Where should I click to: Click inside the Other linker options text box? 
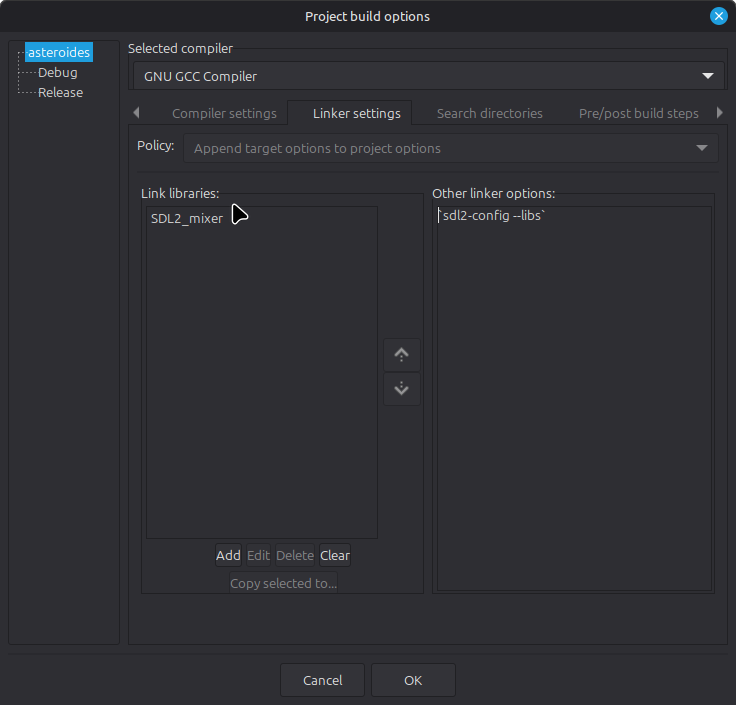(x=573, y=400)
